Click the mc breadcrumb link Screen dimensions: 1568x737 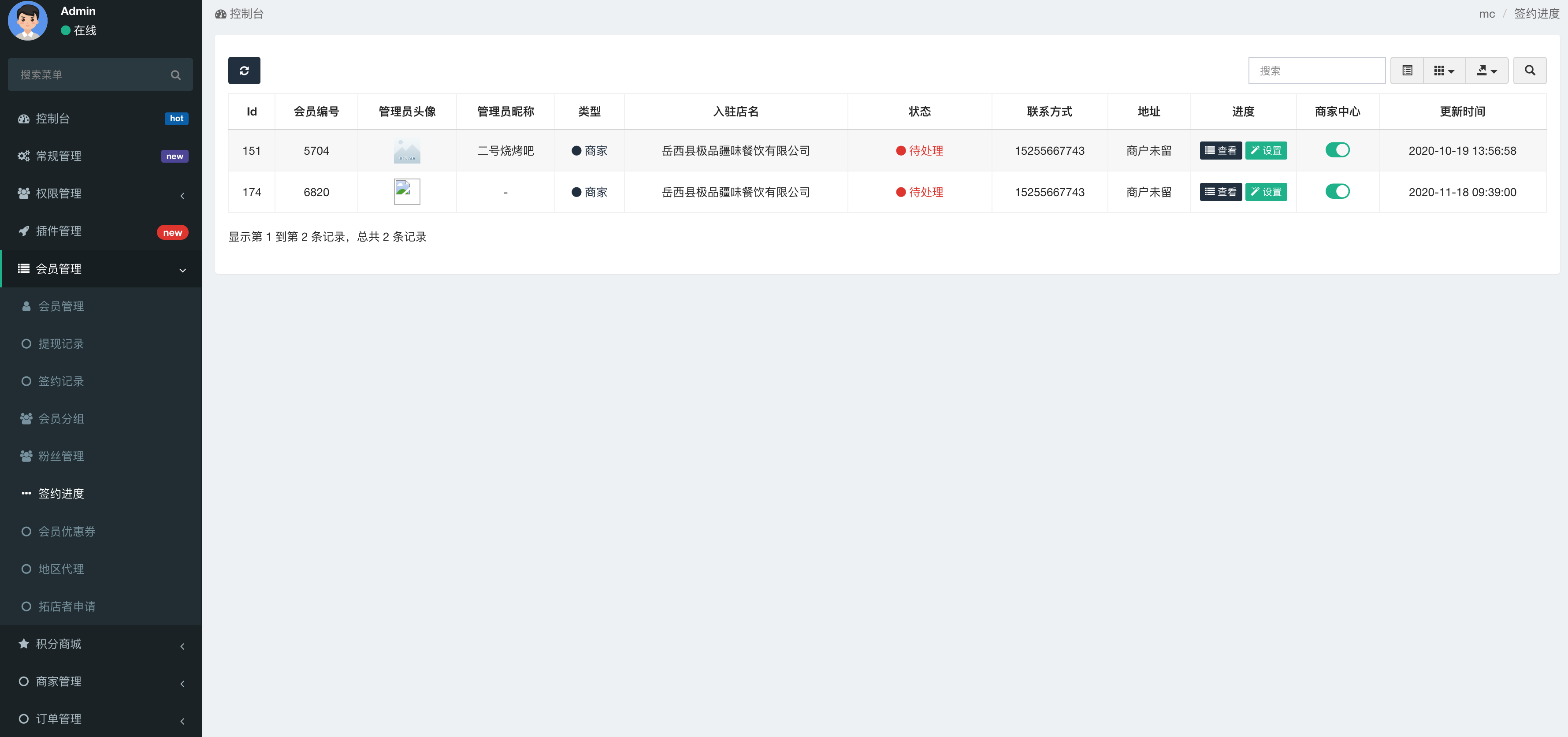[1486, 14]
